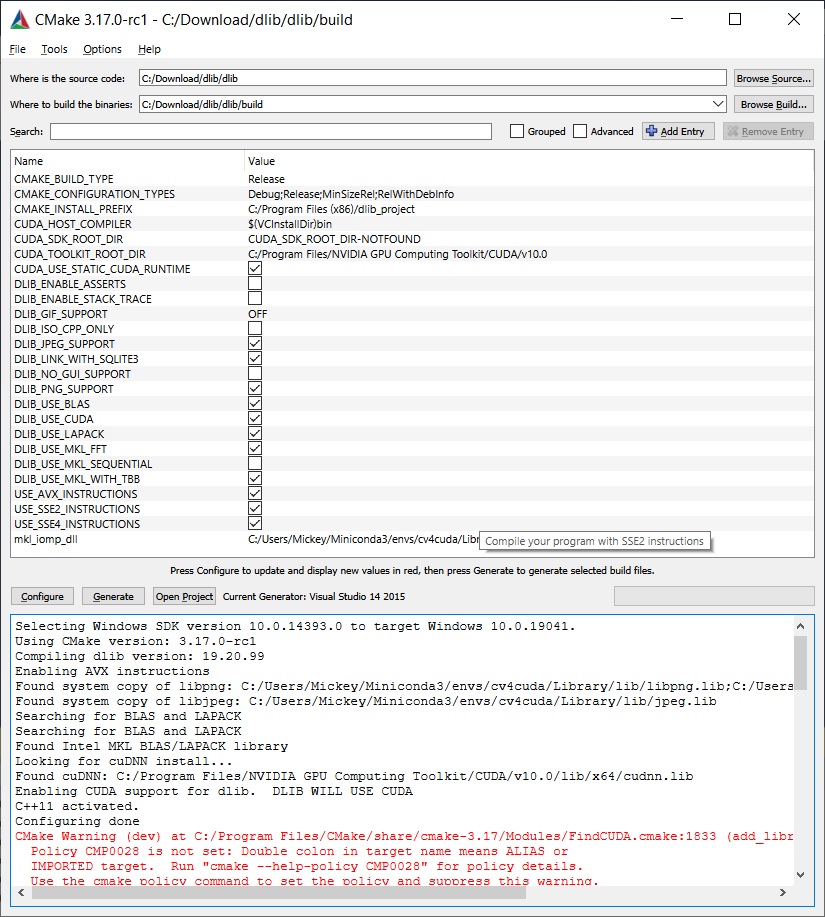The image size is (825, 917).
Task: Expand the build binaries path dropdown
Action: (719, 103)
